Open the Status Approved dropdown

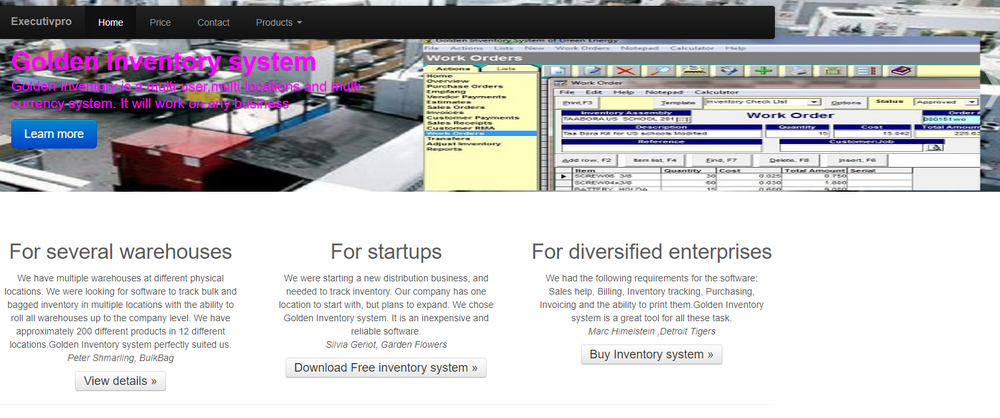972,102
